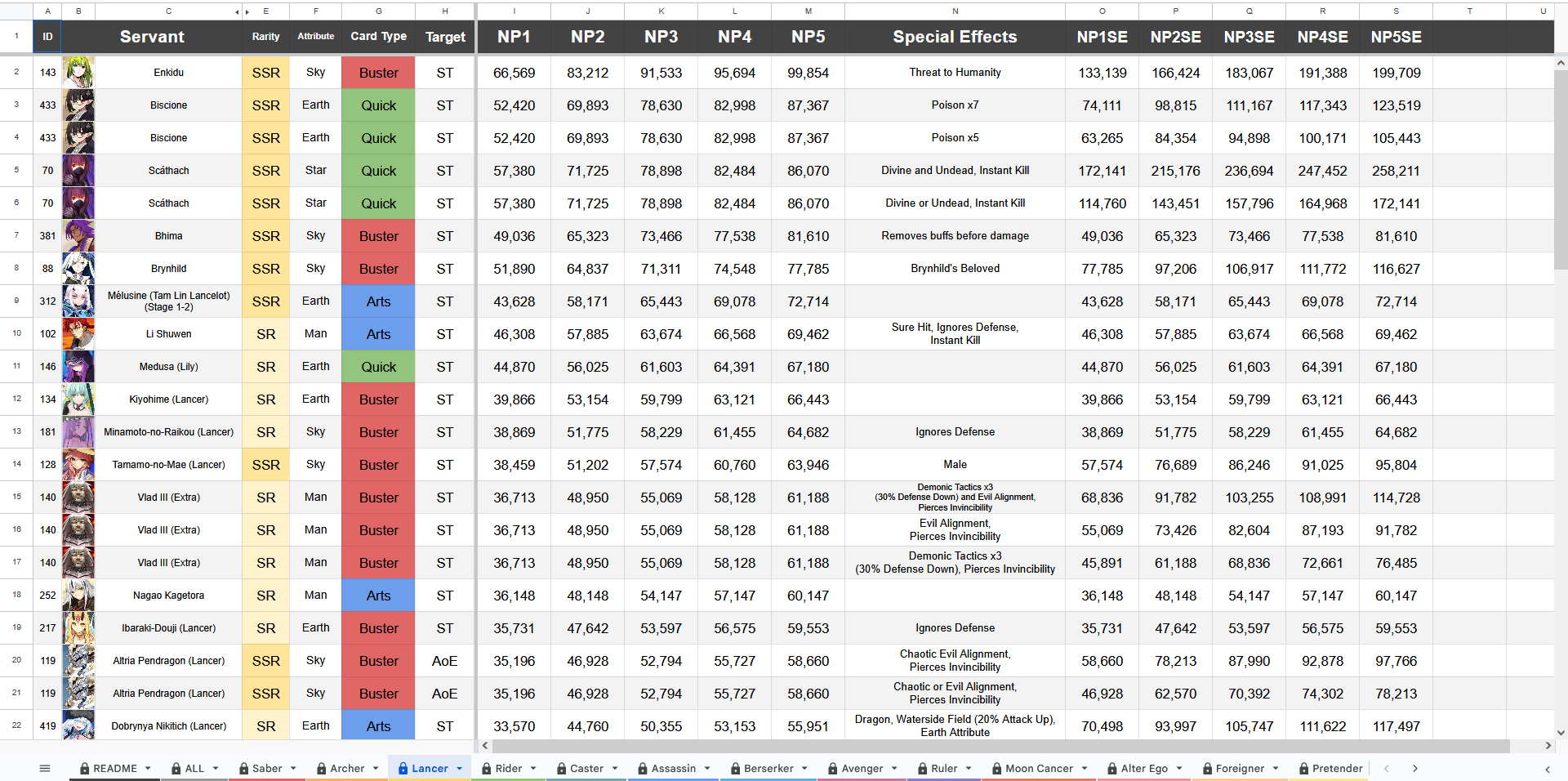Open Rider tab dropdown arrow

(x=533, y=768)
